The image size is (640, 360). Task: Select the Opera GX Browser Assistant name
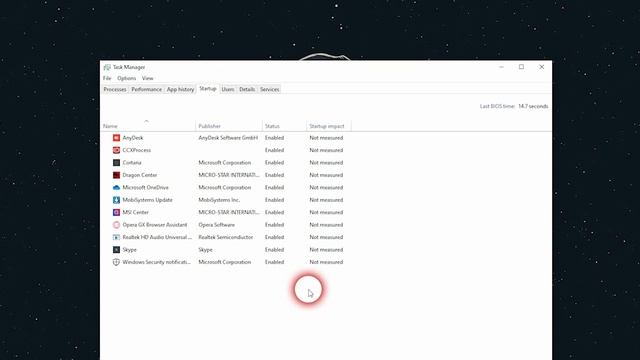click(x=155, y=225)
